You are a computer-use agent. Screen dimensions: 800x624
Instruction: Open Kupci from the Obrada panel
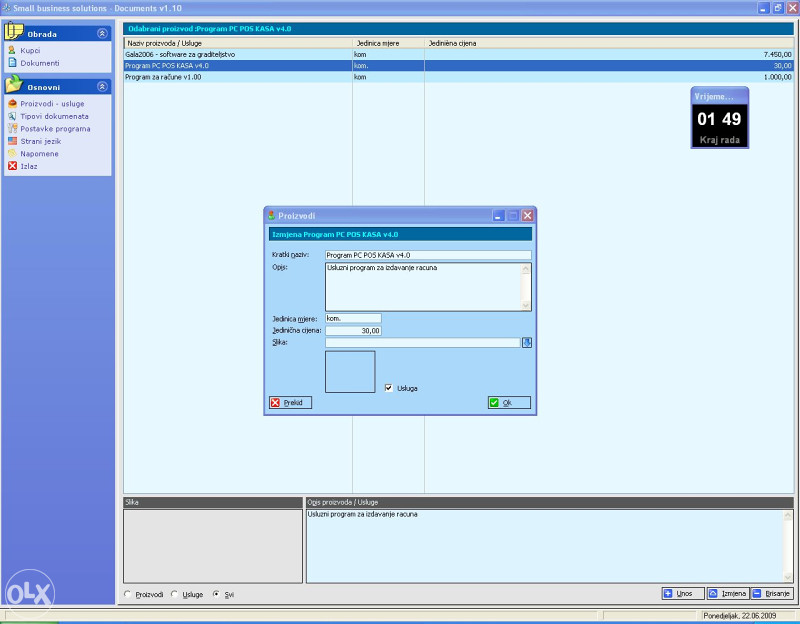30,51
